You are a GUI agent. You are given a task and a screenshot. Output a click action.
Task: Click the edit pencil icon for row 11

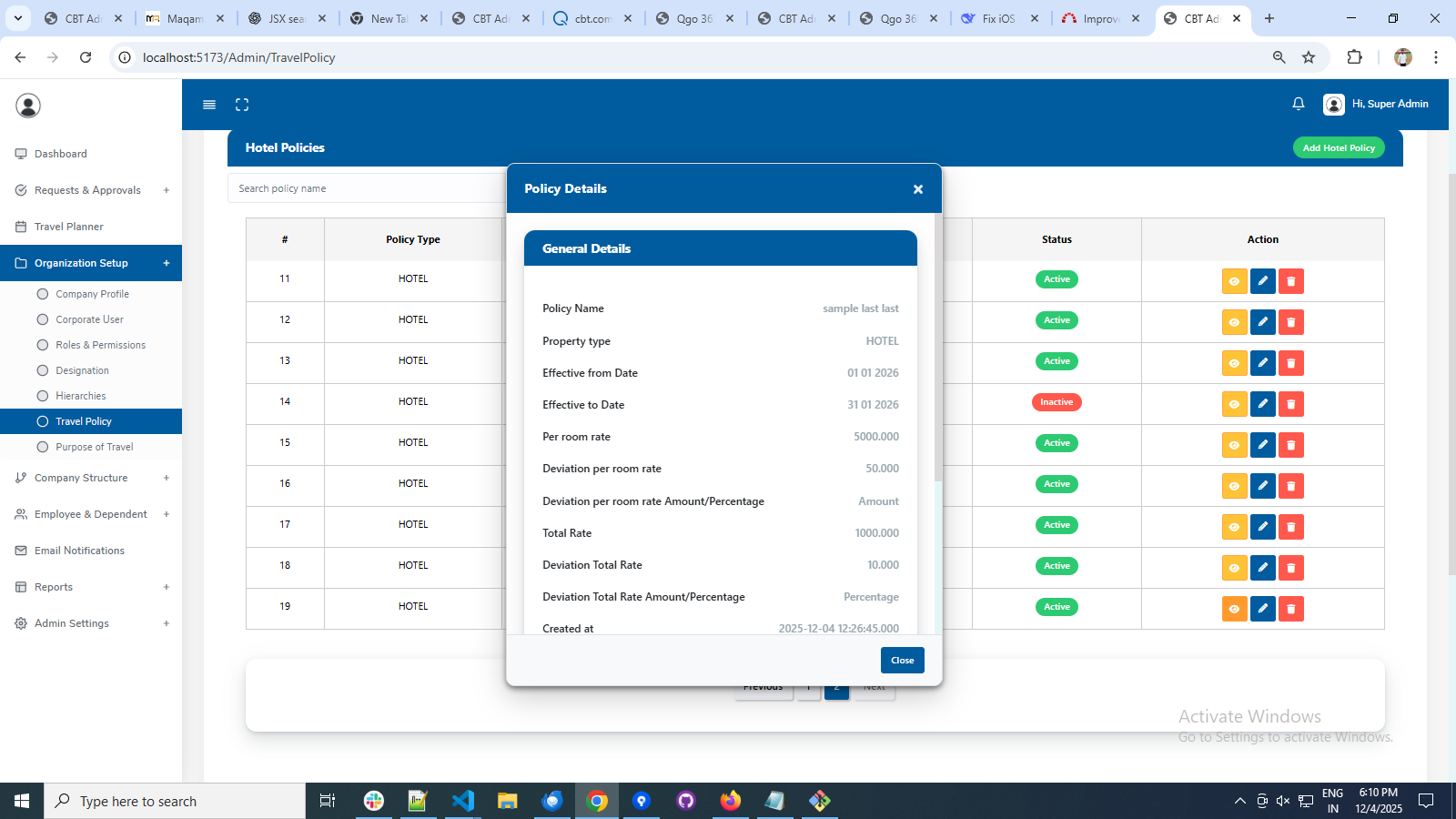pos(1262,281)
